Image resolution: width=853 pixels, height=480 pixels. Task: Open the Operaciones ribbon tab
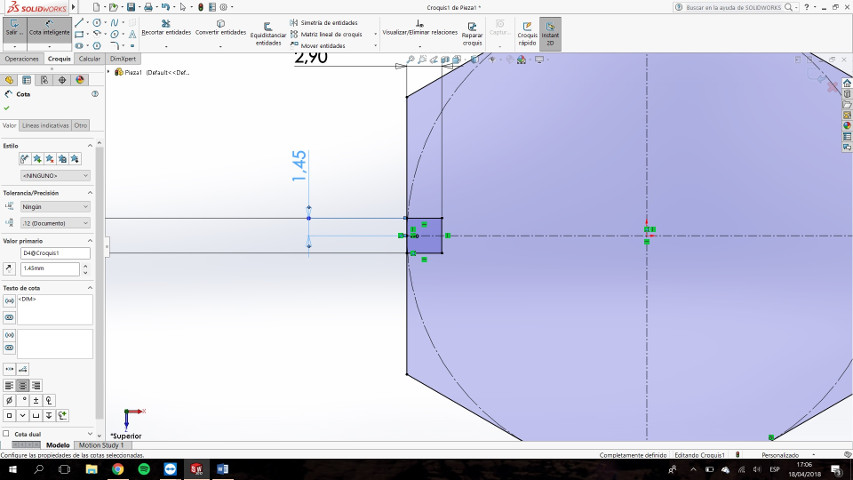pos(22,59)
